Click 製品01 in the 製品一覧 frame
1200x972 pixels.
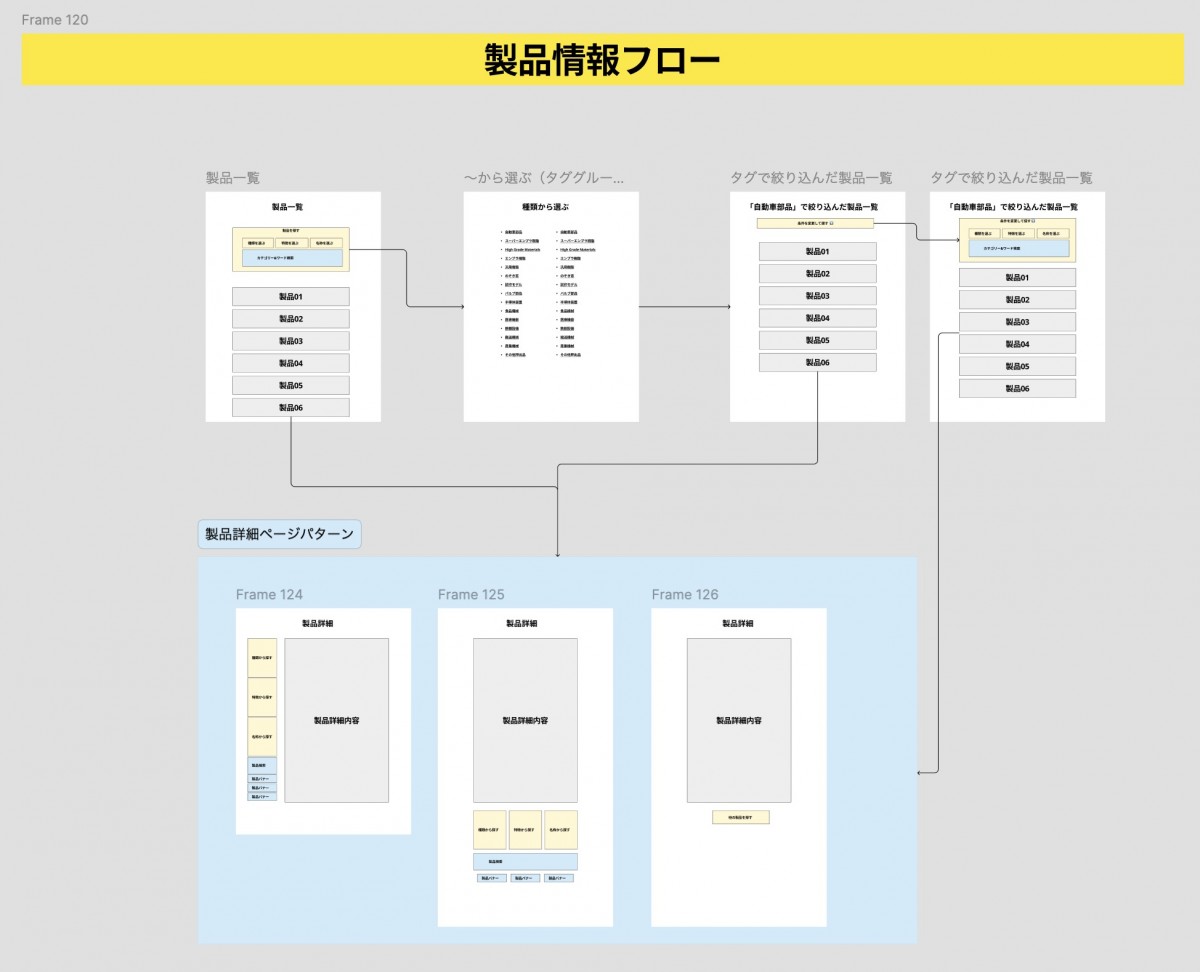(290, 297)
